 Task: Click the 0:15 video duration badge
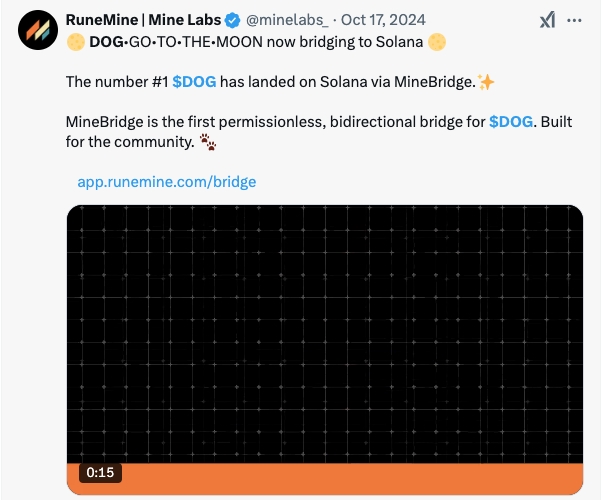(100, 472)
